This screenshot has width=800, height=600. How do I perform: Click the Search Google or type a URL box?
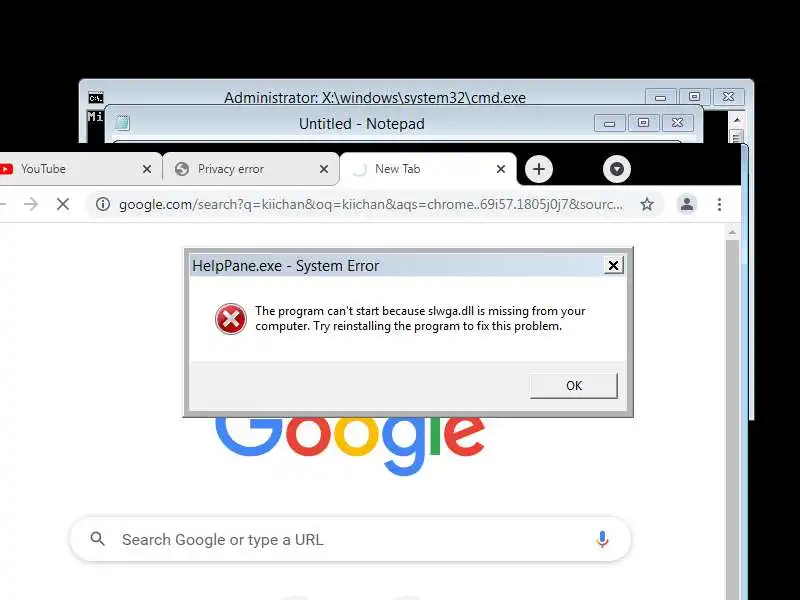coord(350,539)
